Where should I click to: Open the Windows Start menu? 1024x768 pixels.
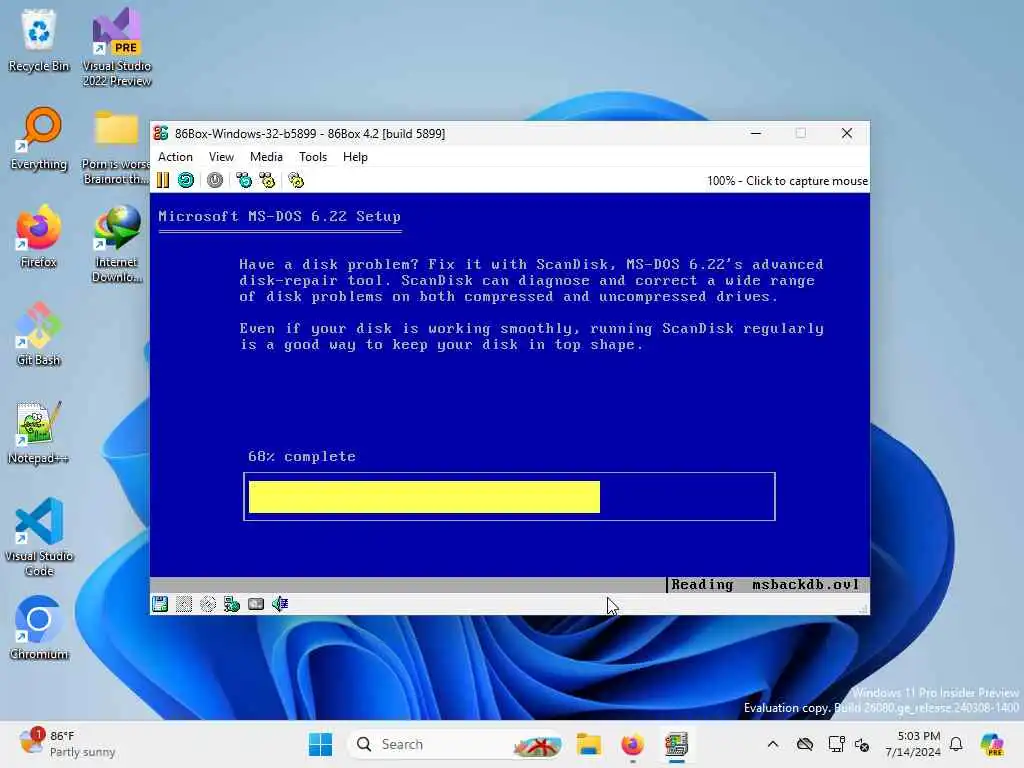click(320, 744)
